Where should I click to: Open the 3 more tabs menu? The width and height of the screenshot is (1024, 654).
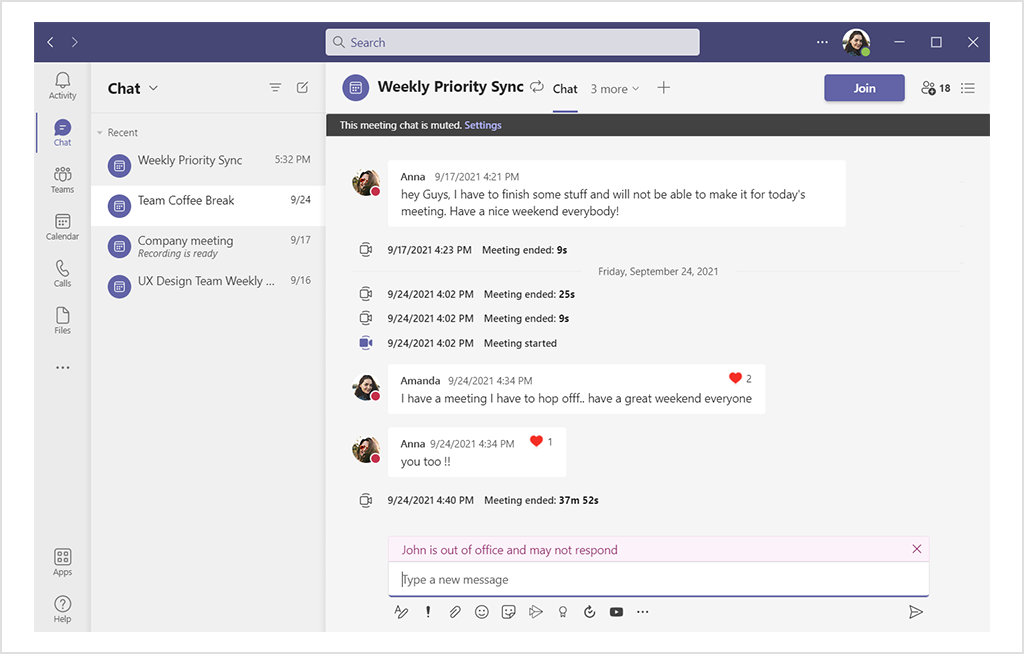[614, 89]
